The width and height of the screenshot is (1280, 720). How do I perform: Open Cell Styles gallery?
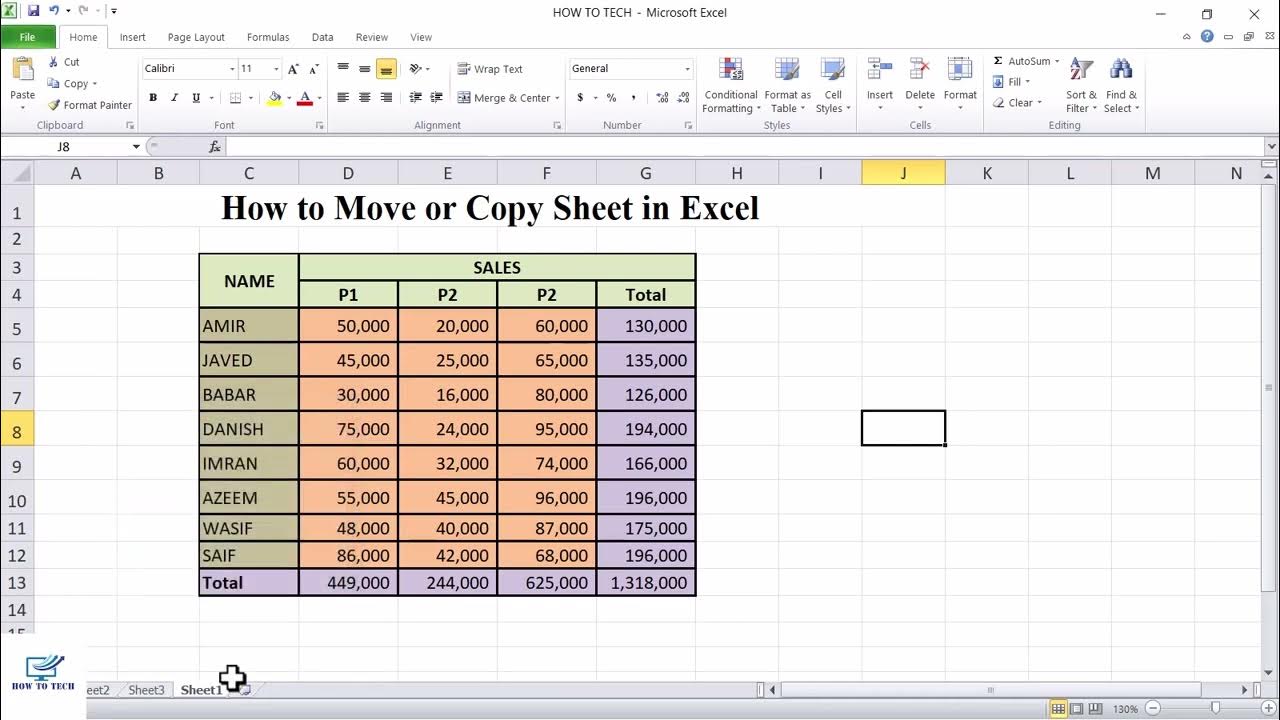coord(833,86)
